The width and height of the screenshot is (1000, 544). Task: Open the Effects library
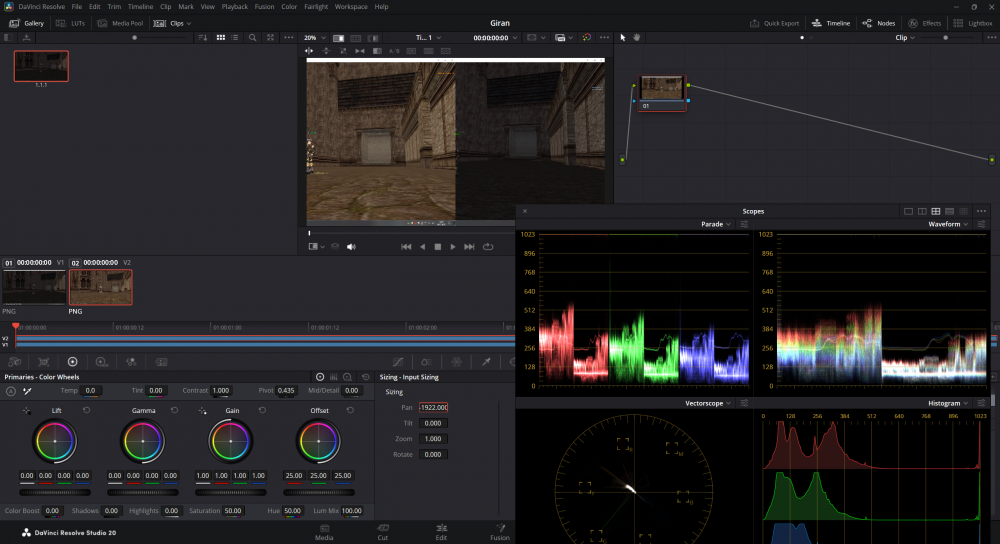(x=924, y=23)
